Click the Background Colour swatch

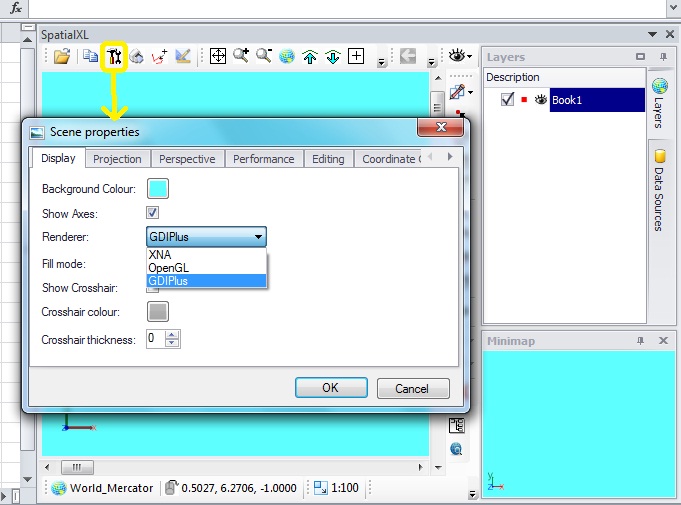click(158, 188)
